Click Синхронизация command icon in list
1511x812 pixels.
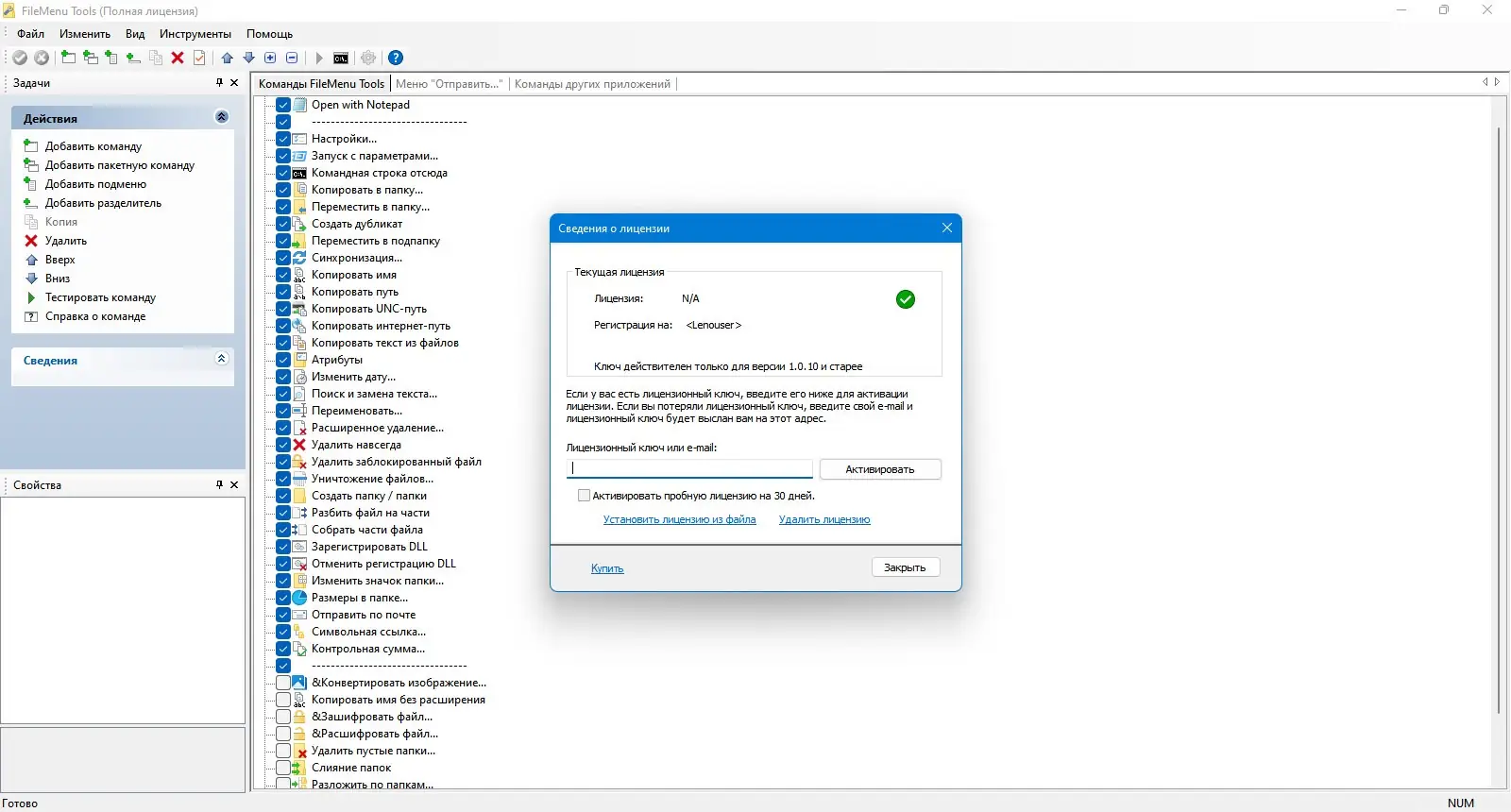[x=299, y=258]
